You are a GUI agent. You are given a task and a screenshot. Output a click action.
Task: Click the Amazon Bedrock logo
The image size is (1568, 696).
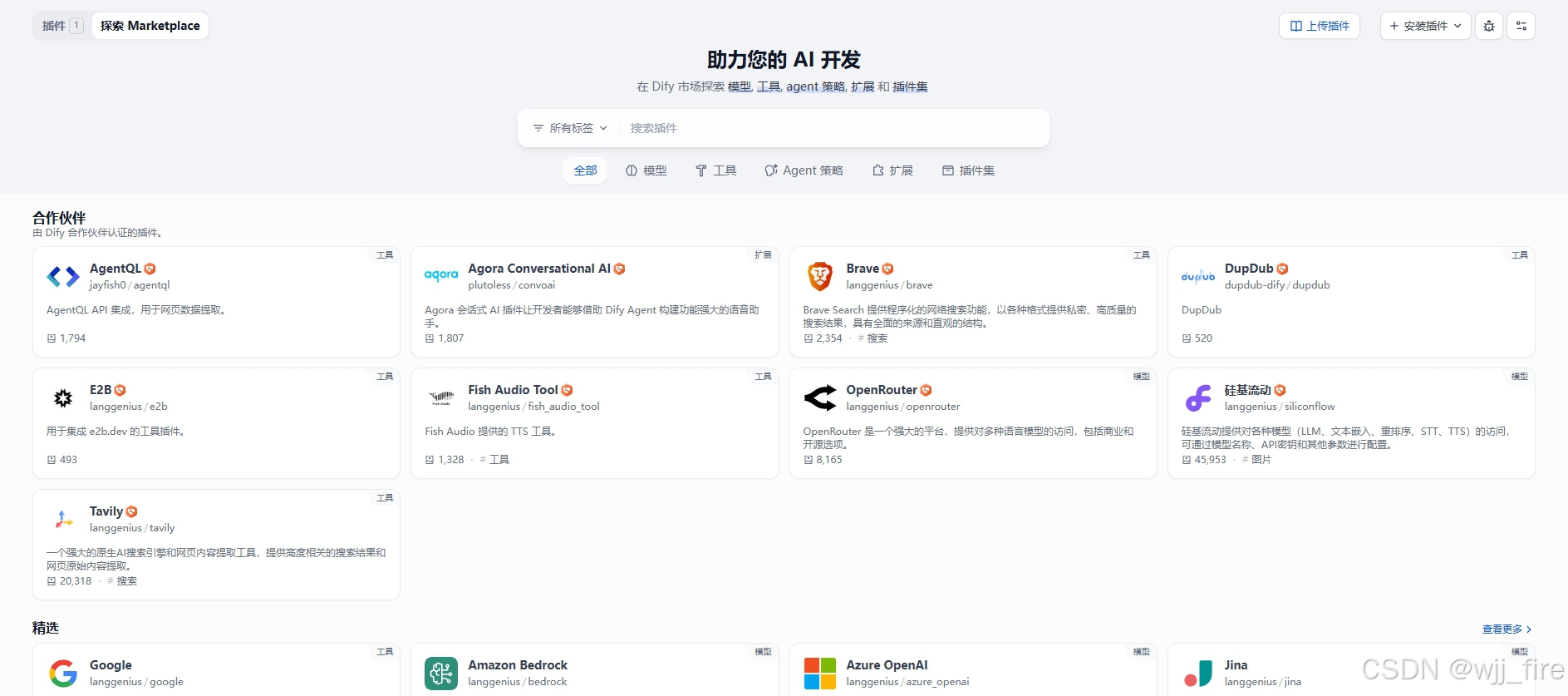point(441,673)
